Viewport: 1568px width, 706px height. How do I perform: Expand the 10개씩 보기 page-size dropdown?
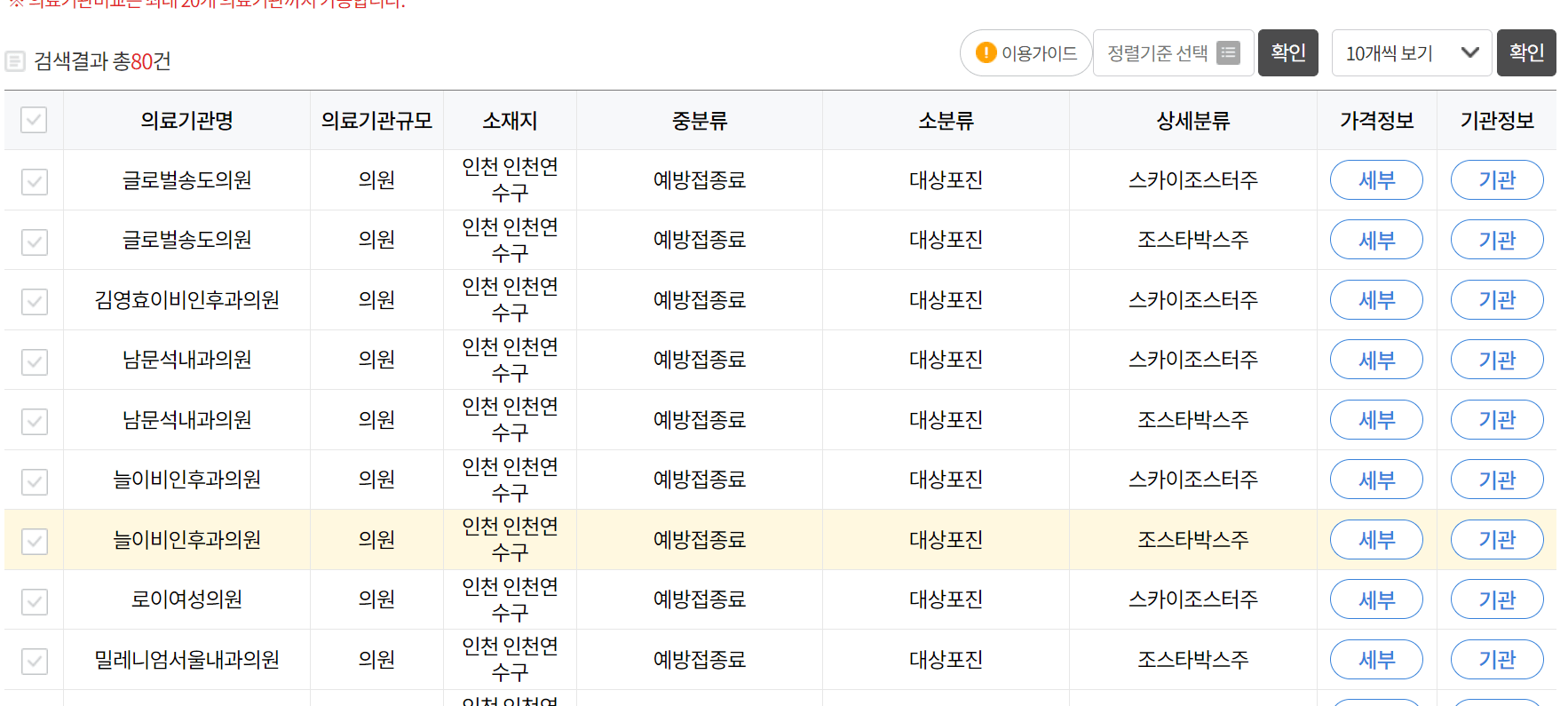[1412, 53]
